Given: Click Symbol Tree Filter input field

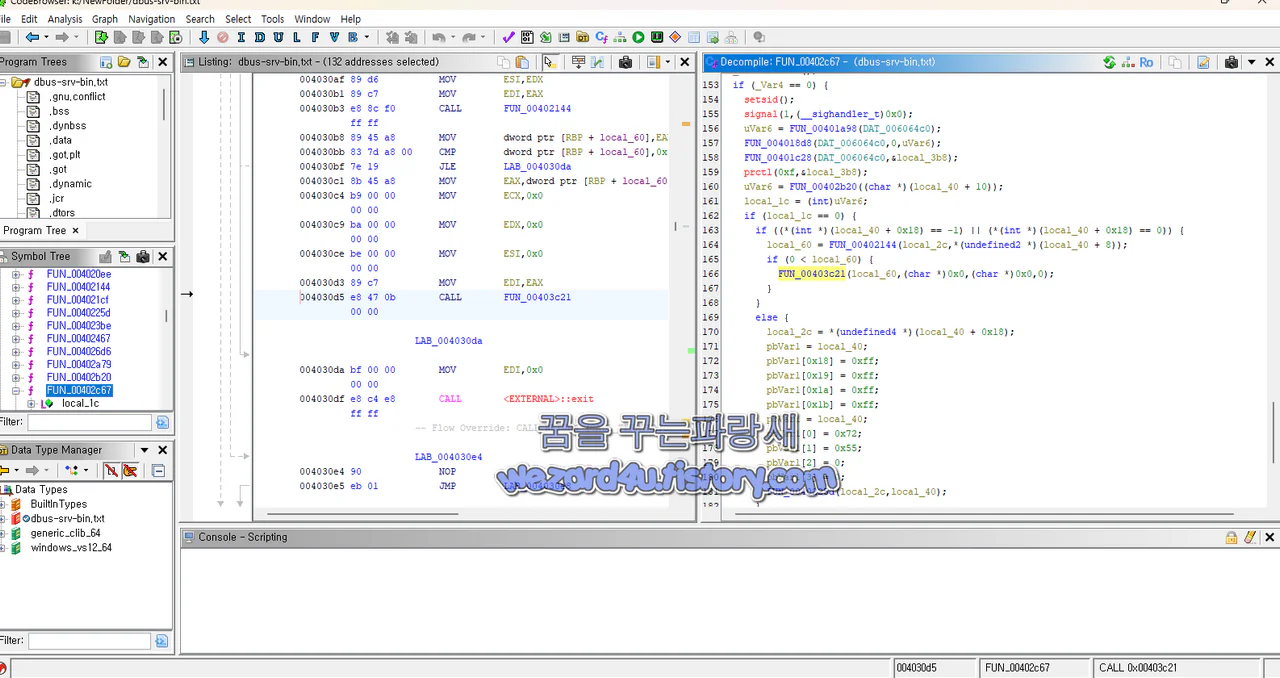Looking at the screenshot, I should click(x=90, y=423).
